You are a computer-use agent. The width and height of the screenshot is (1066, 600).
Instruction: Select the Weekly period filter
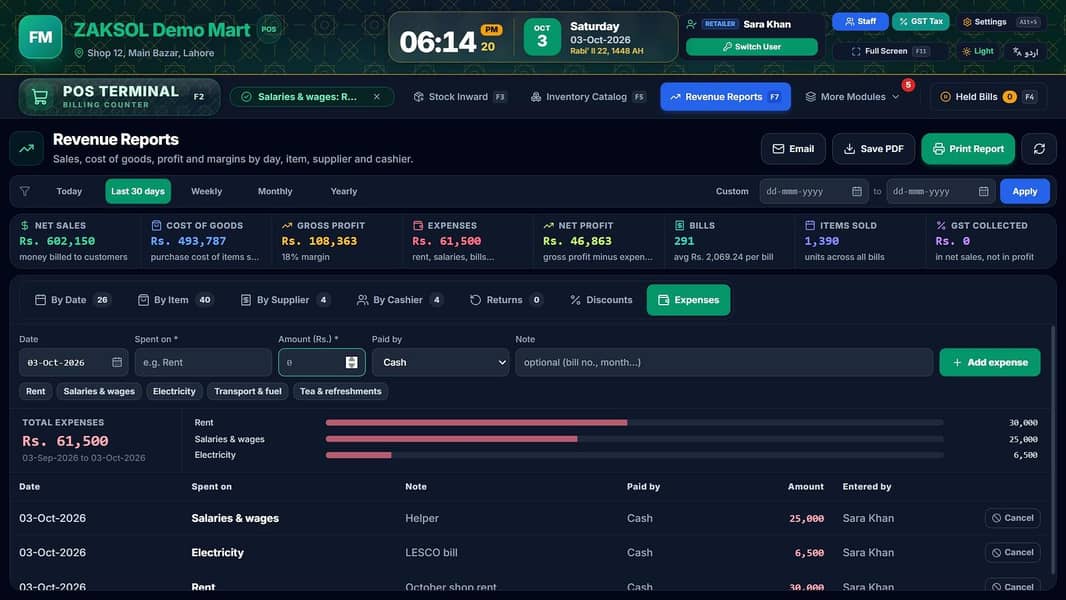[x=207, y=192]
